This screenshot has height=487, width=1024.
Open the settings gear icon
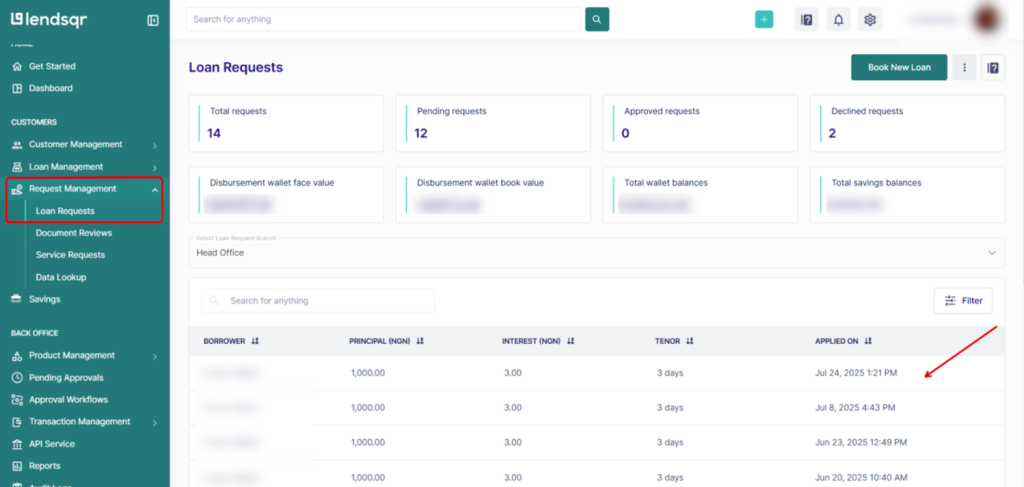[x=870, y=19]
